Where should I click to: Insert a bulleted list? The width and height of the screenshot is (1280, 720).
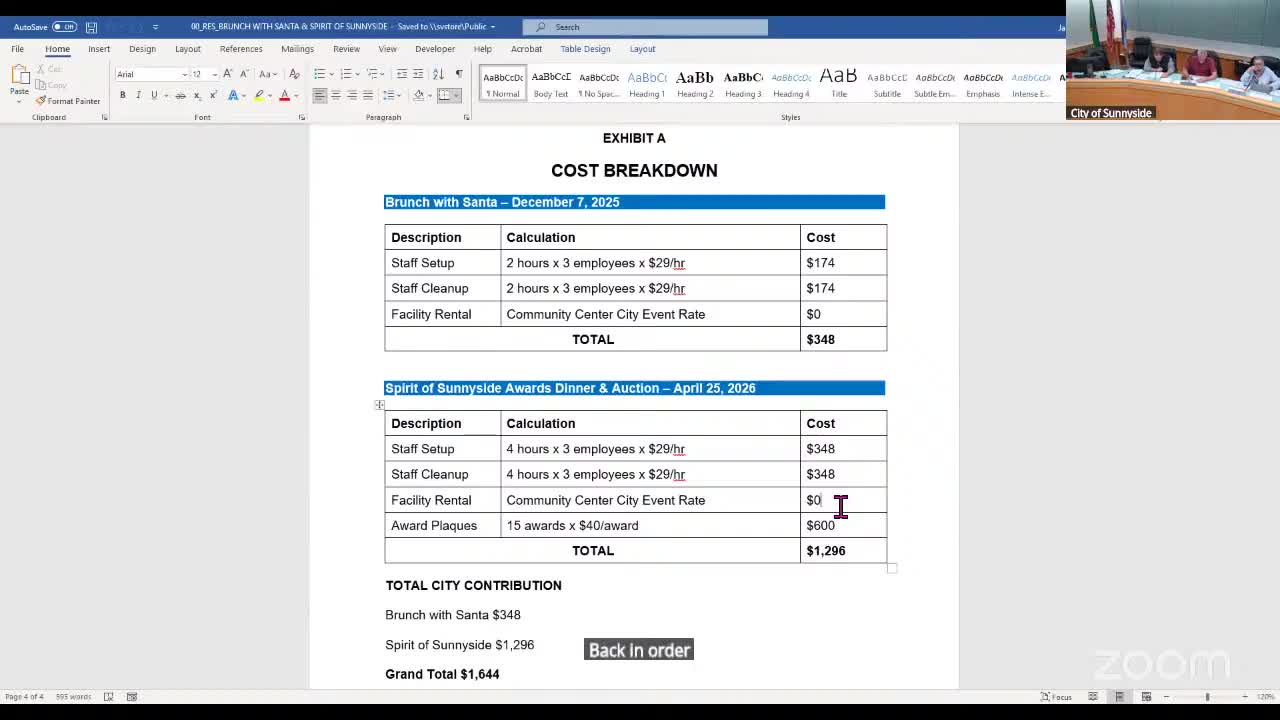[x=319, y=74]
